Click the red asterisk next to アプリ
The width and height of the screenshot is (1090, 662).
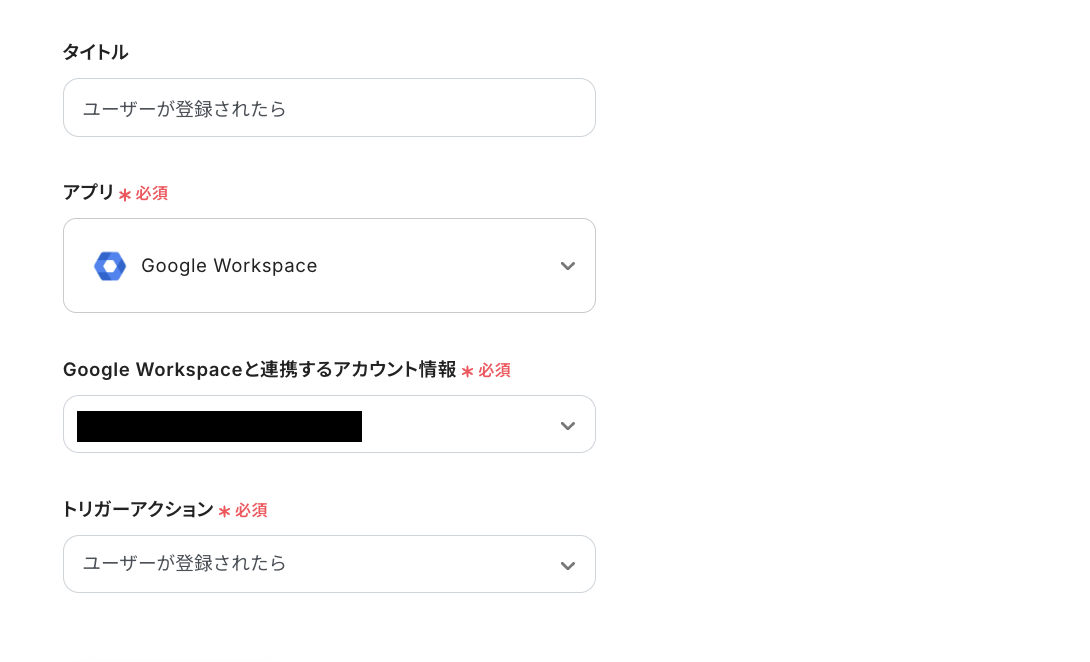pos(125,193)
